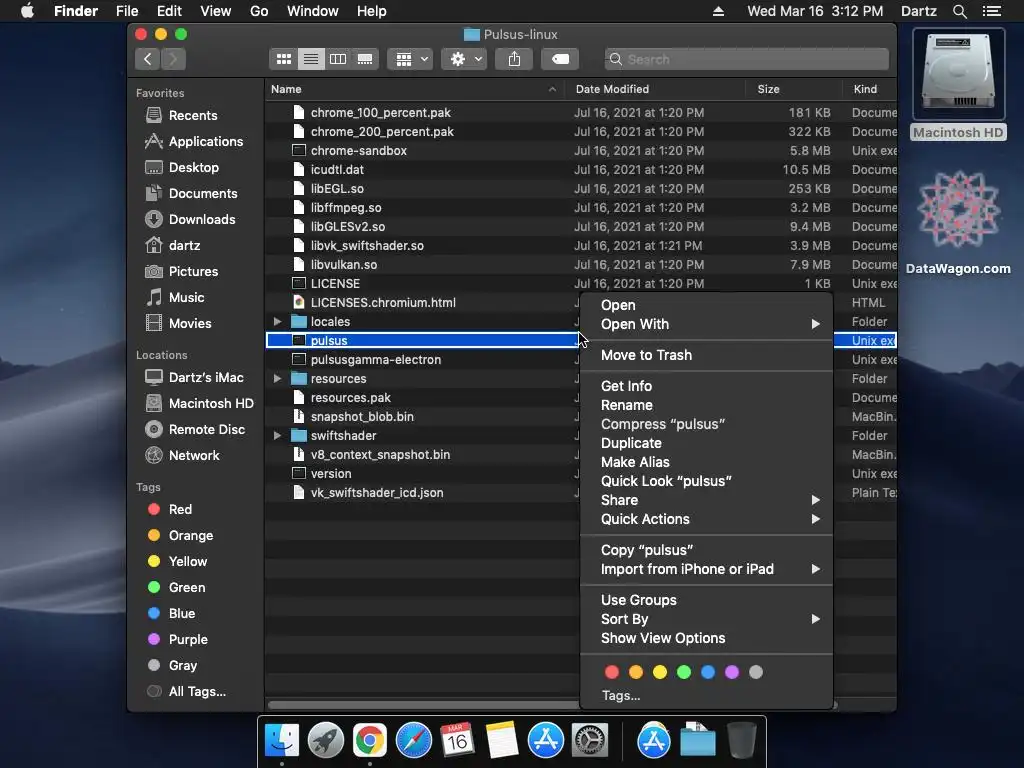This screenshot has height=768, width=1024.
Task: Switch to icon view in Finder toolbar
Action: pyautogui.click(x=283, y=59)
